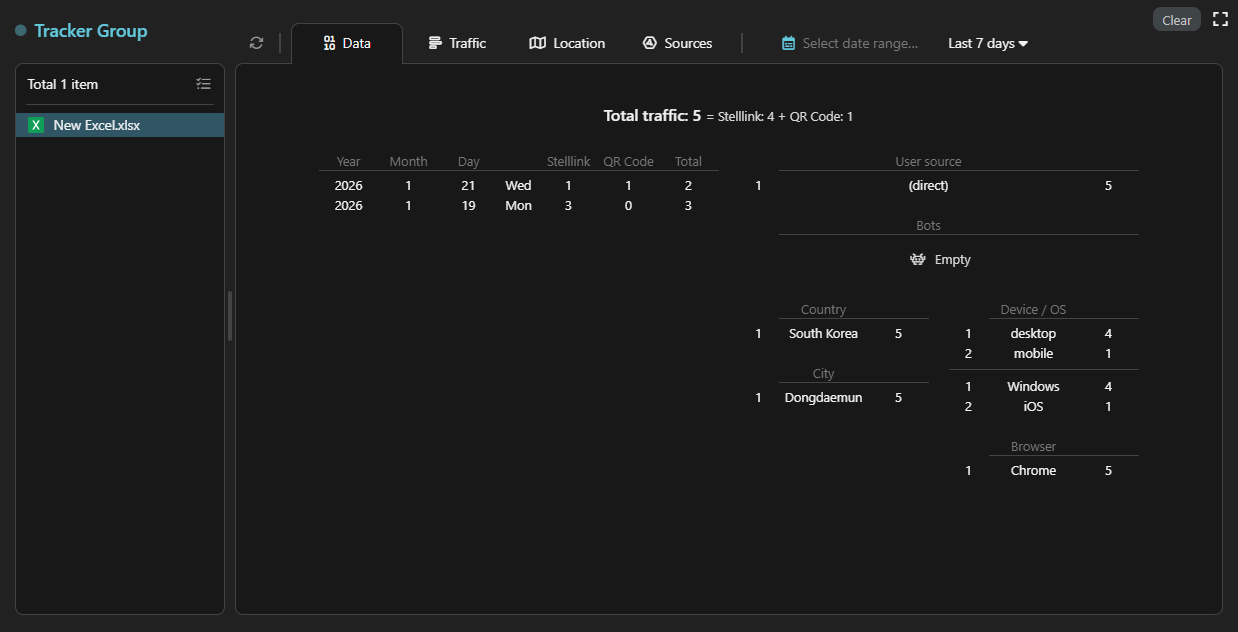Click the (direct) user source entry
1238x632 pixels.
(928, 185)
